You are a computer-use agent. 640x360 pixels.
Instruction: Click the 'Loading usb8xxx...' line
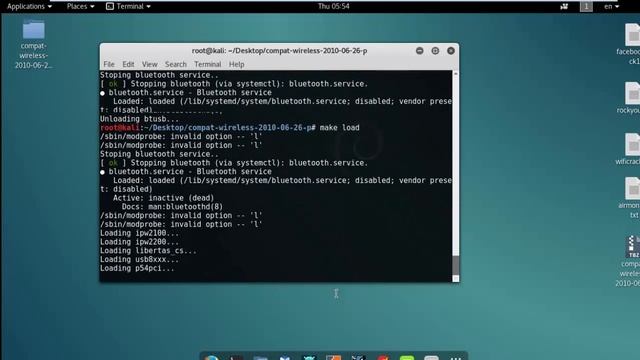tap(139, 260)
